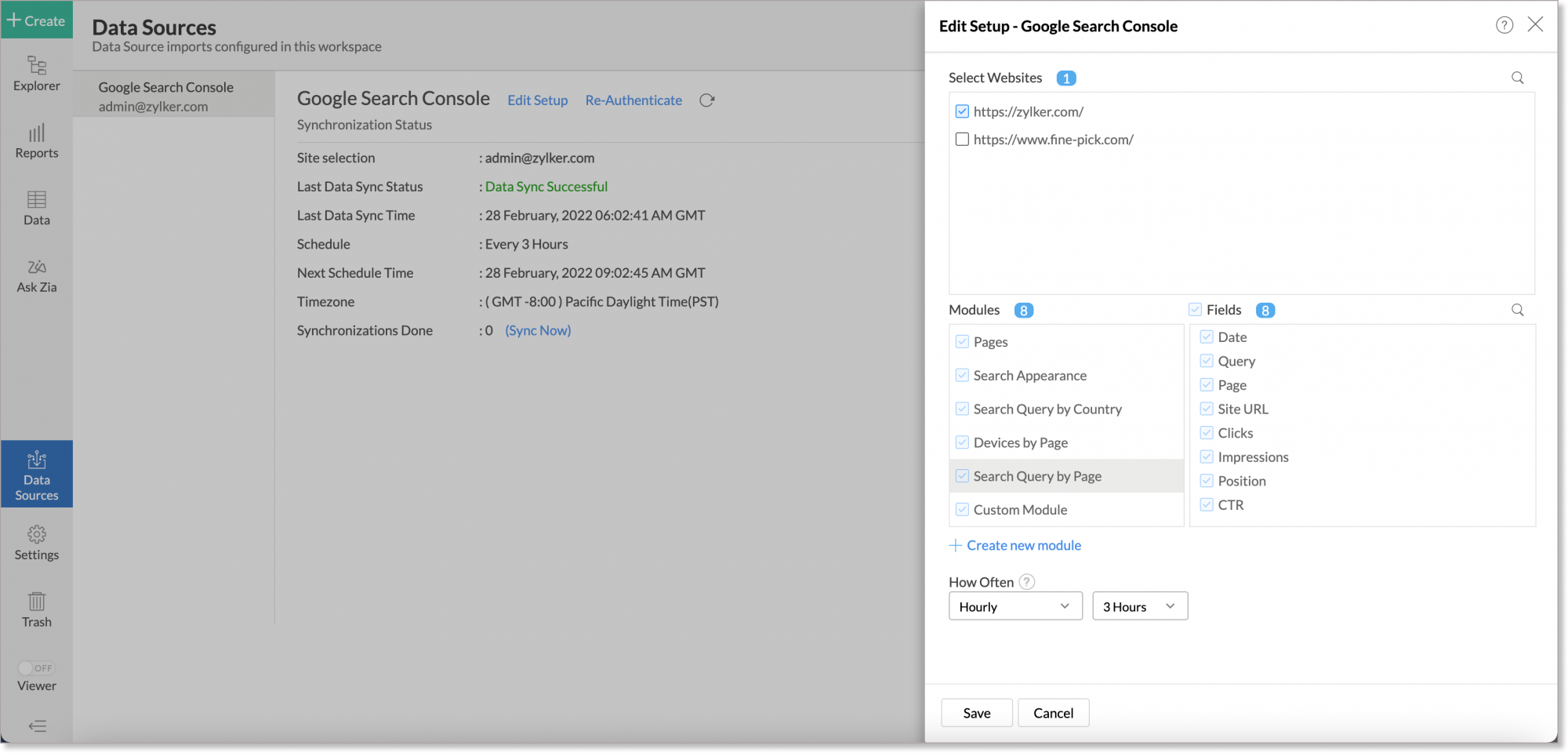Open Edit Setup for Google Search Console
The image size is (1568, 753).
[x=537, y=100]
